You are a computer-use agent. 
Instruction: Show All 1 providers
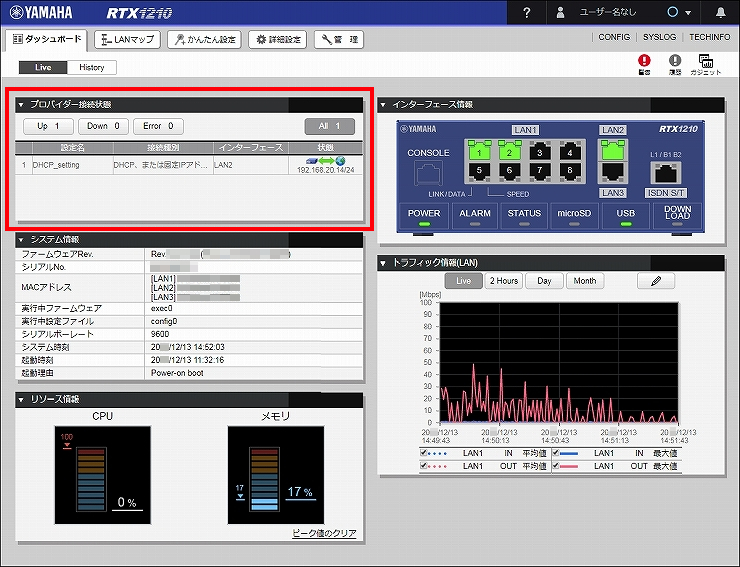coord(329,126)
